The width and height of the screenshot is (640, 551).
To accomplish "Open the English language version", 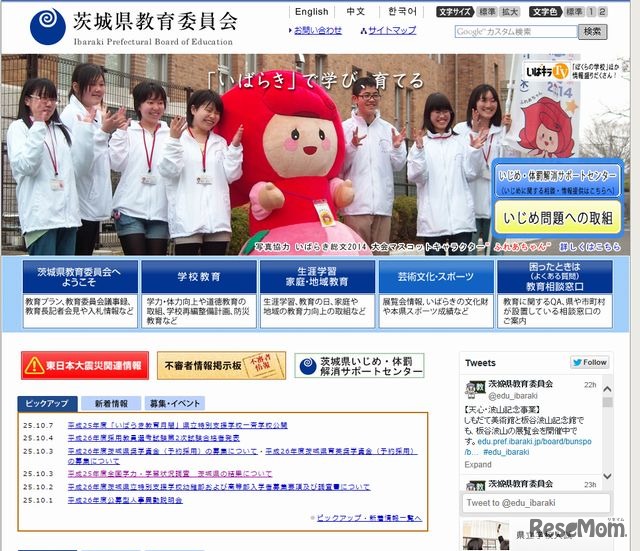I will tap(311, 12).
